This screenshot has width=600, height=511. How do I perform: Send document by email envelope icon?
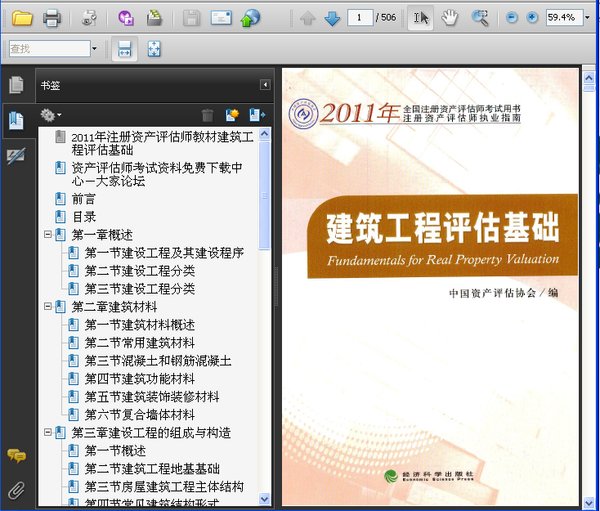[x=221, y=18]
